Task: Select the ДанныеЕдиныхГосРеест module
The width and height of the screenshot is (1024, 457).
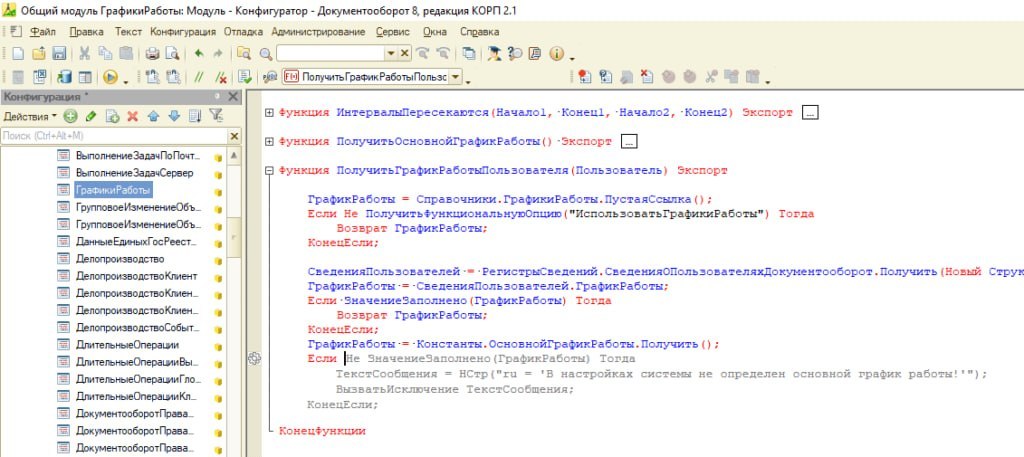Action: 136,242
